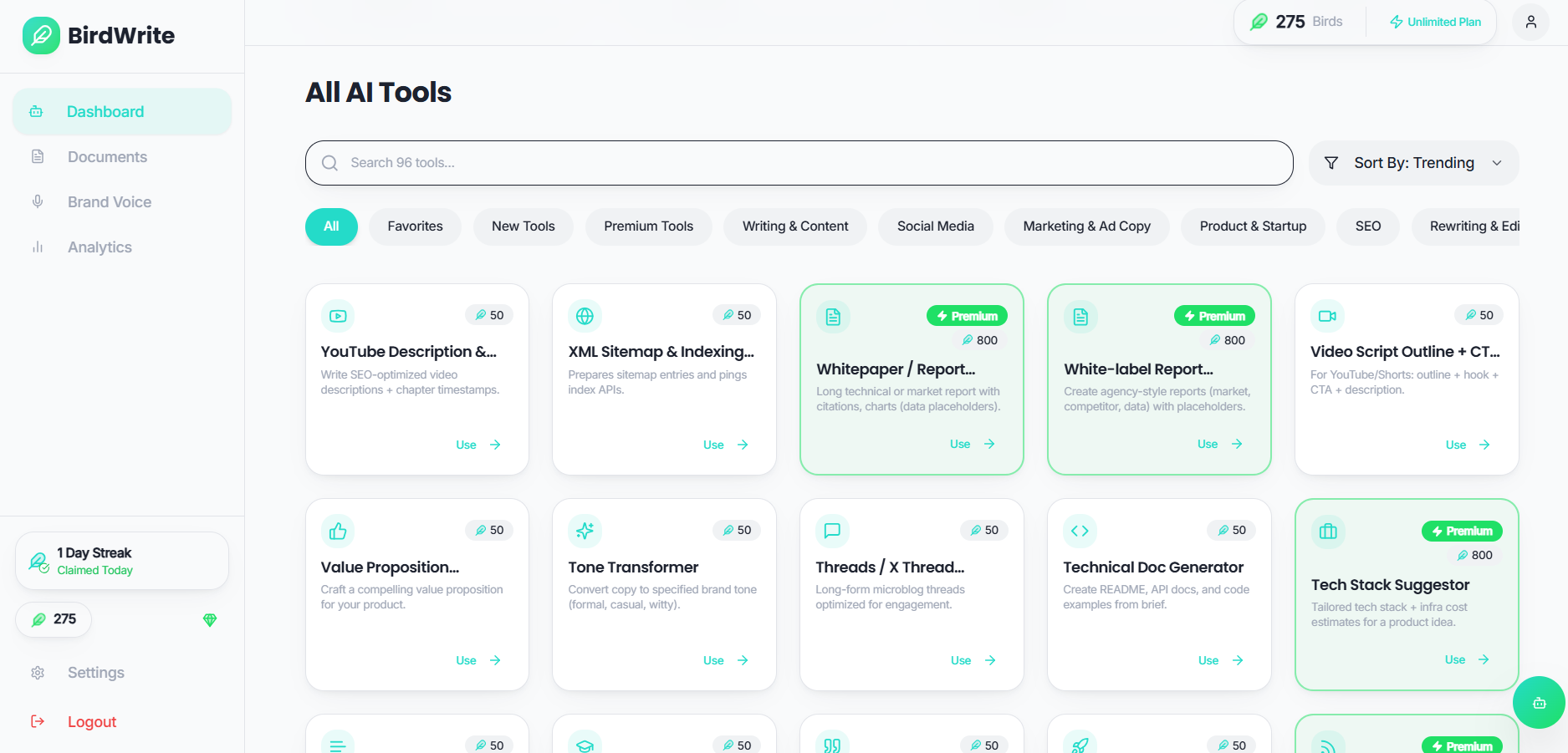
Task: Open Dashboard in the sidebar
Action: (122, 112)
